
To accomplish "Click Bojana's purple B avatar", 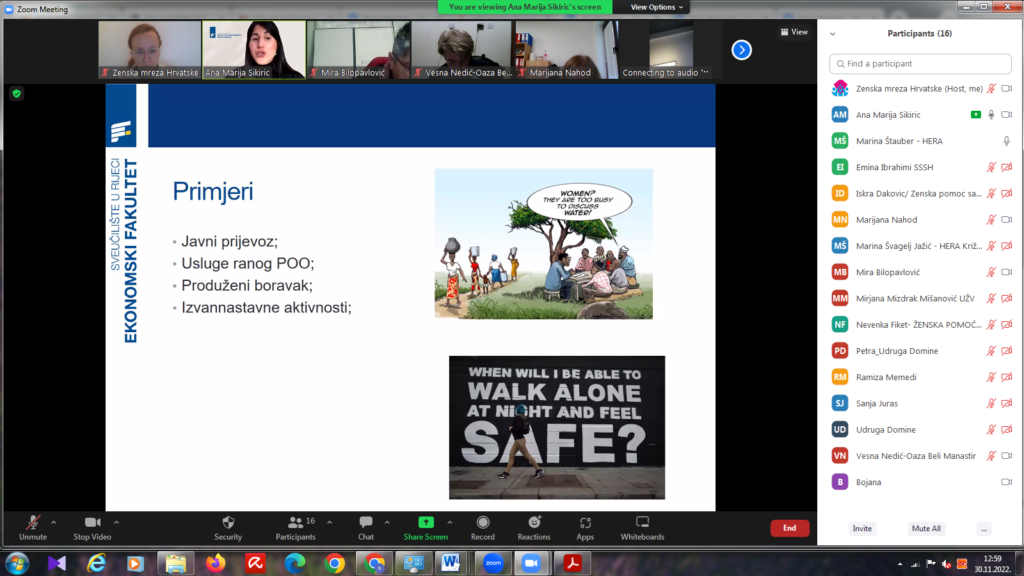I will 840,482.
